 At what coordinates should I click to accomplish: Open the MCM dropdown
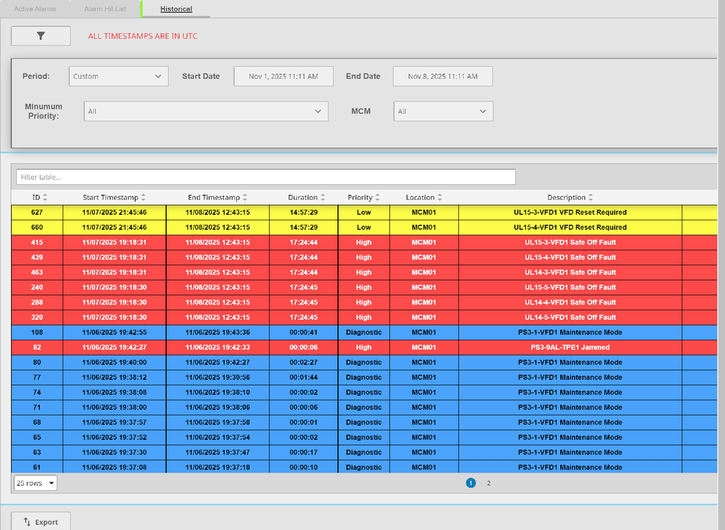point(442,111)
